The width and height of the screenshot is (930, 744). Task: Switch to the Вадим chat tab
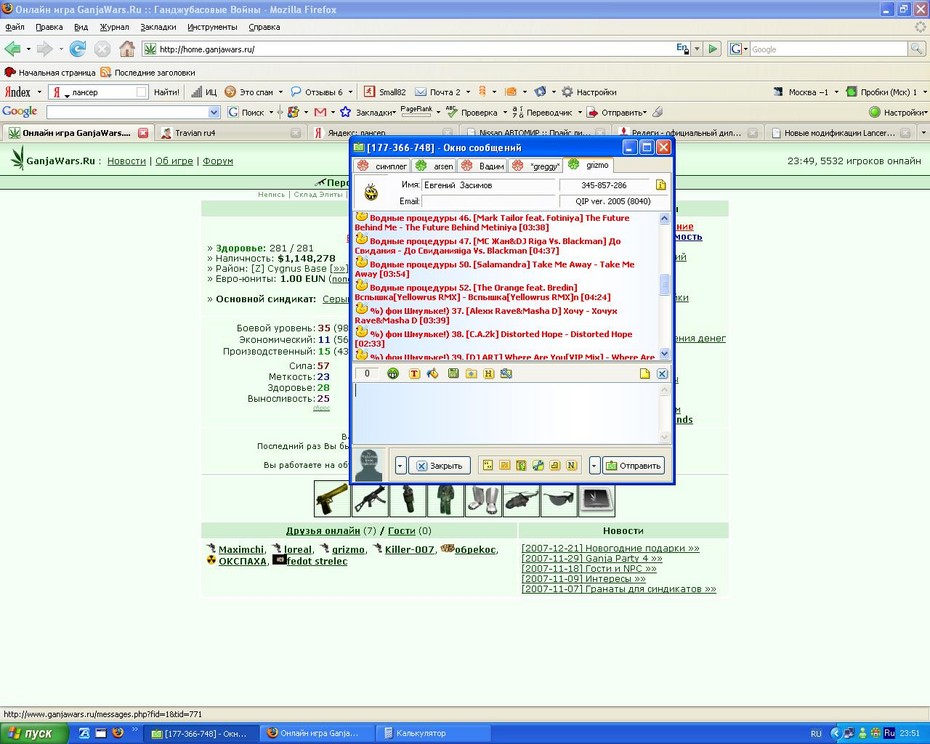[483, 166]
